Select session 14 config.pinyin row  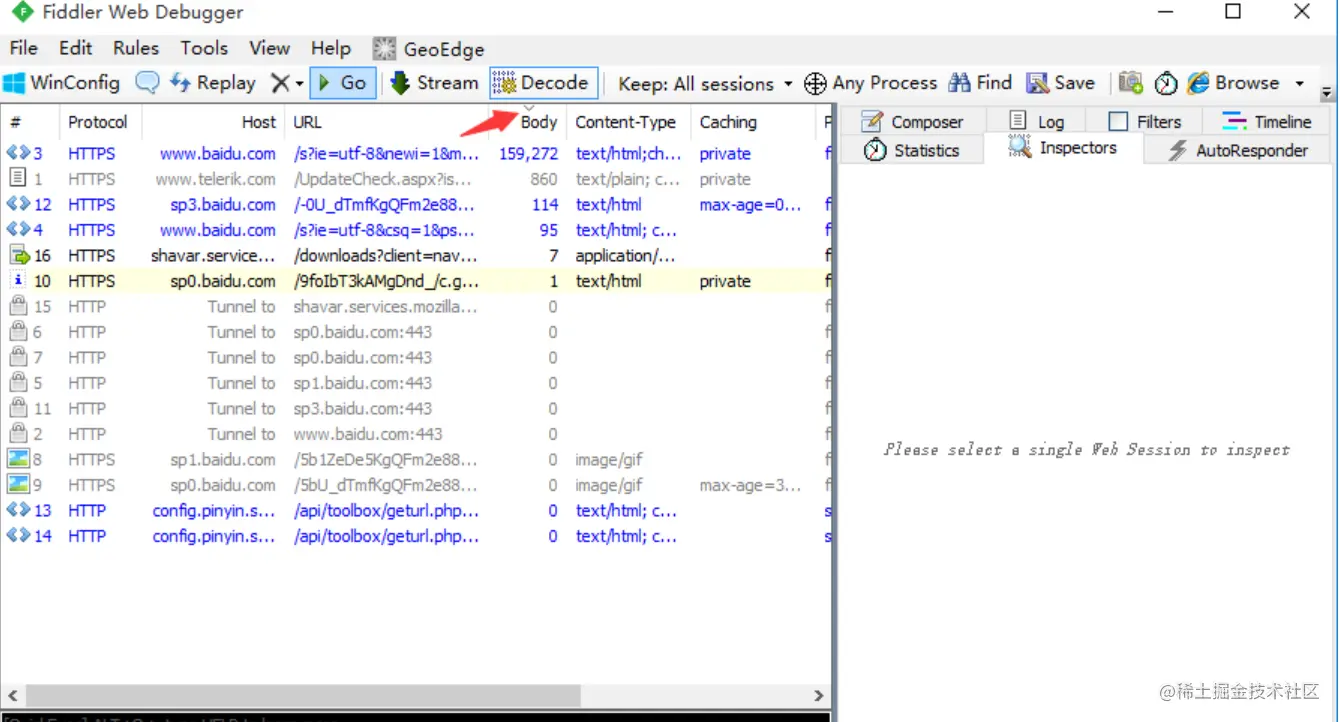[x=416, y=536]
